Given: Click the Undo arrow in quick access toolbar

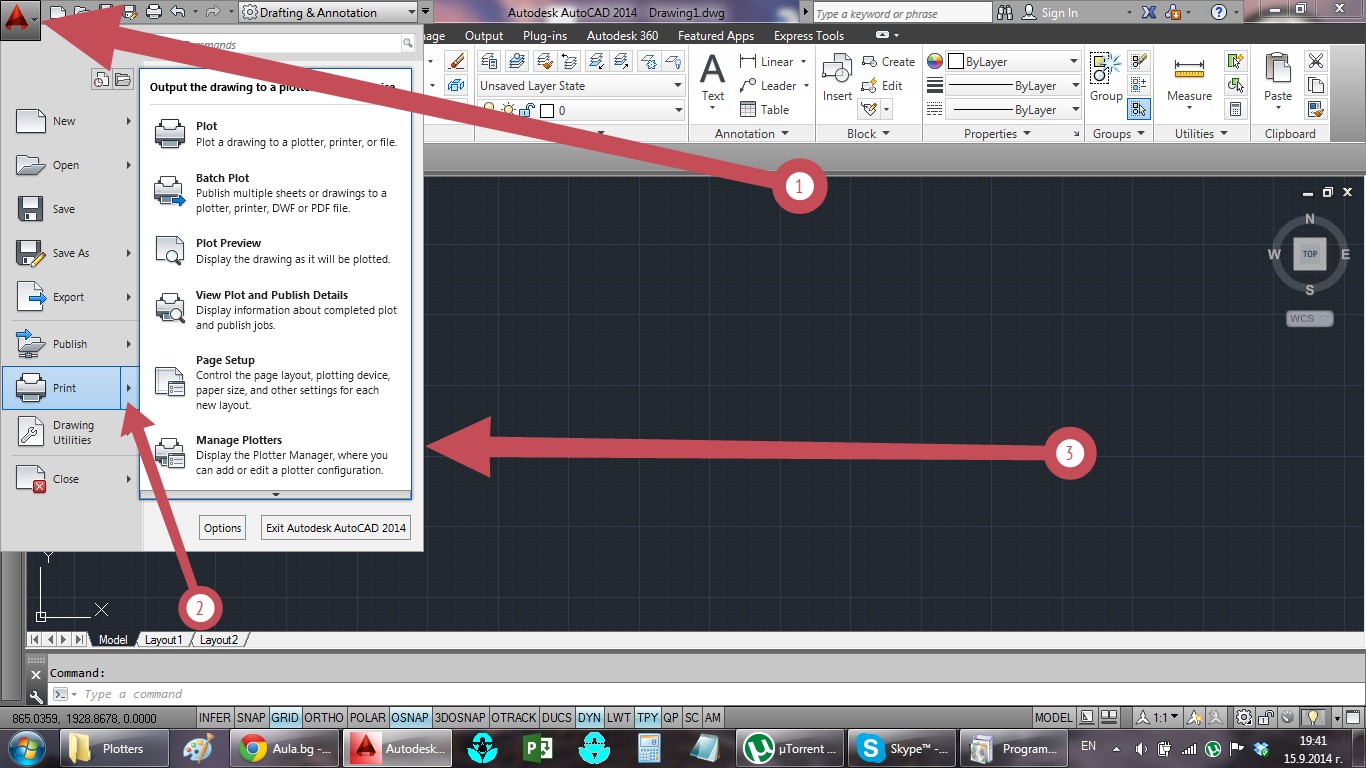Looking at the screenshot, I should (x=178, y=12).
